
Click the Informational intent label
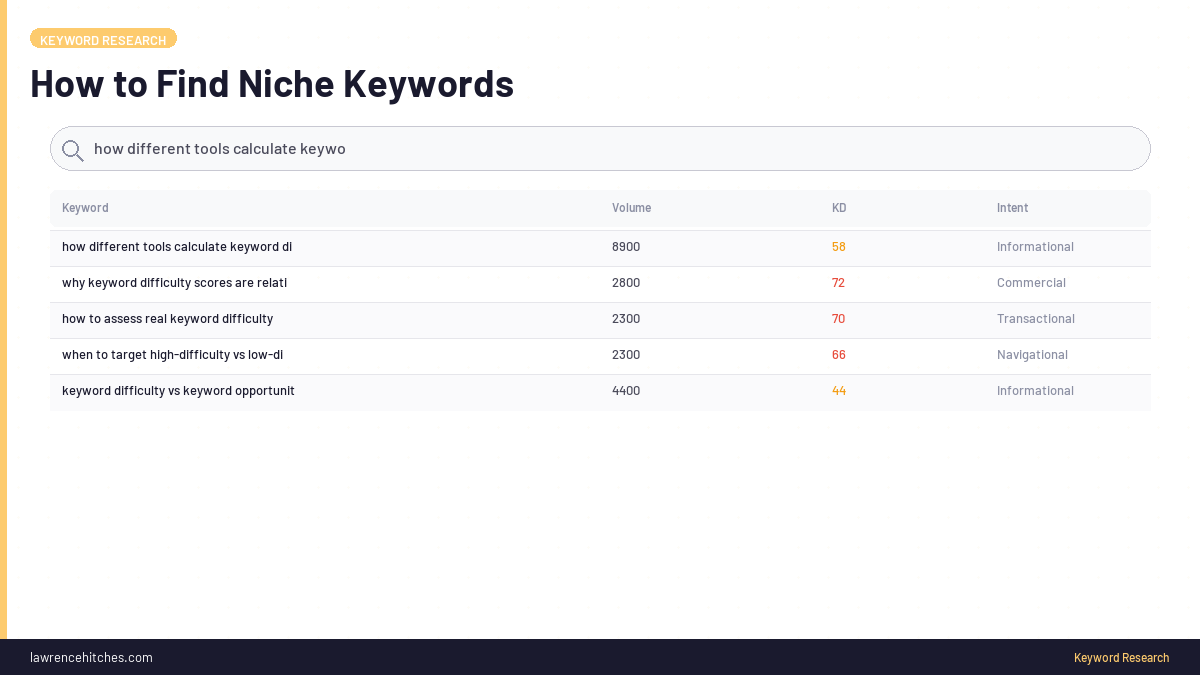click(1035, 246)
